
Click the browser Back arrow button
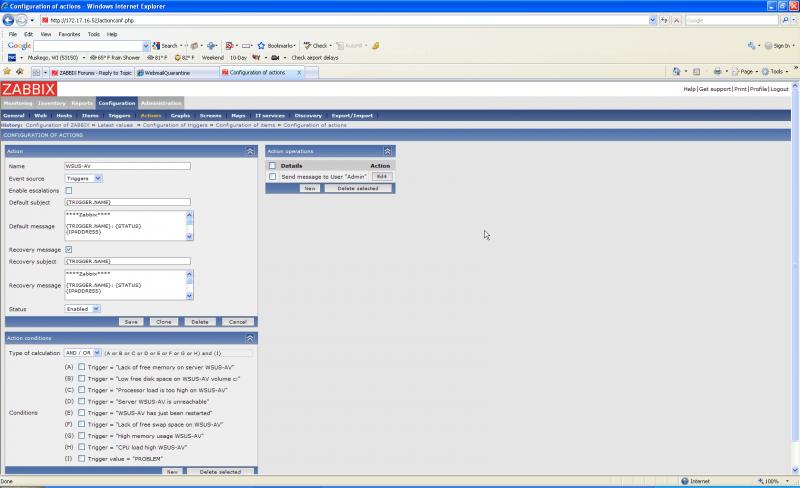tap(8, 20)
